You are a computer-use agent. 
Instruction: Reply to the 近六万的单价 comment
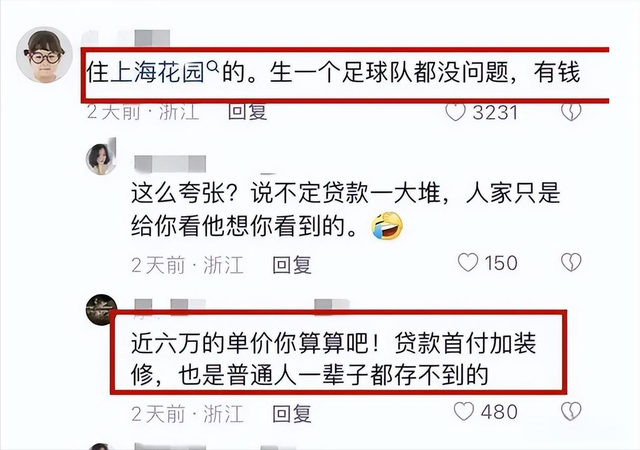coord(292,414)
